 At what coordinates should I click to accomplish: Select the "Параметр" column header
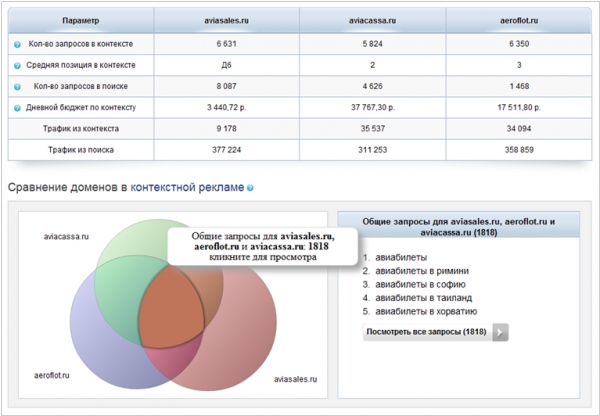point(81,21)
